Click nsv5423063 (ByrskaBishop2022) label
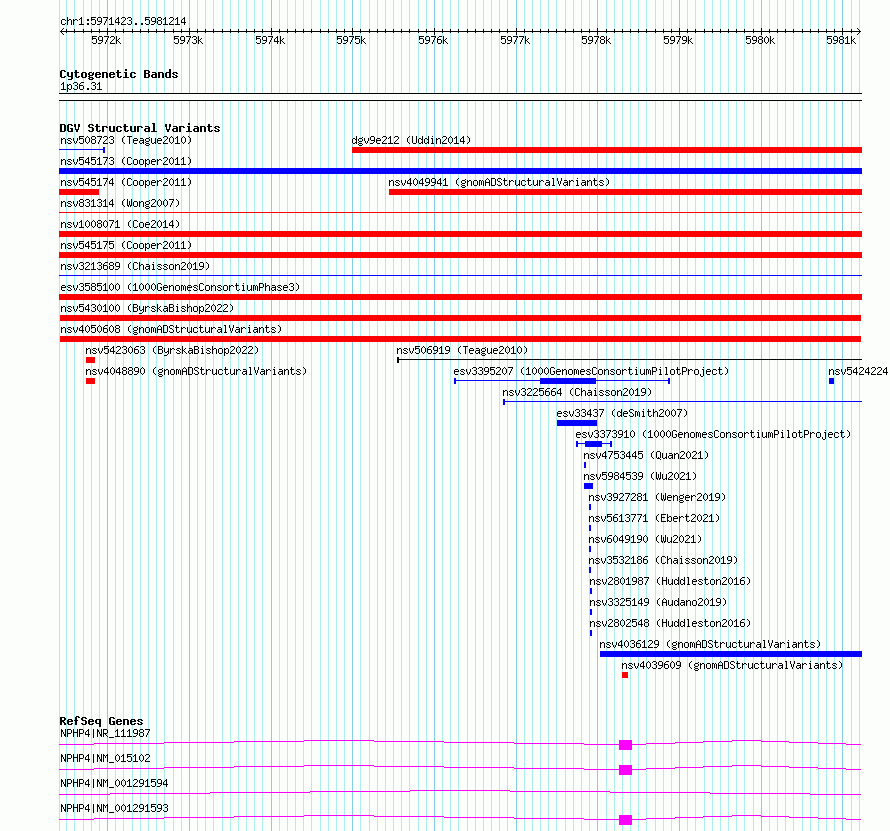 point(172,350)
